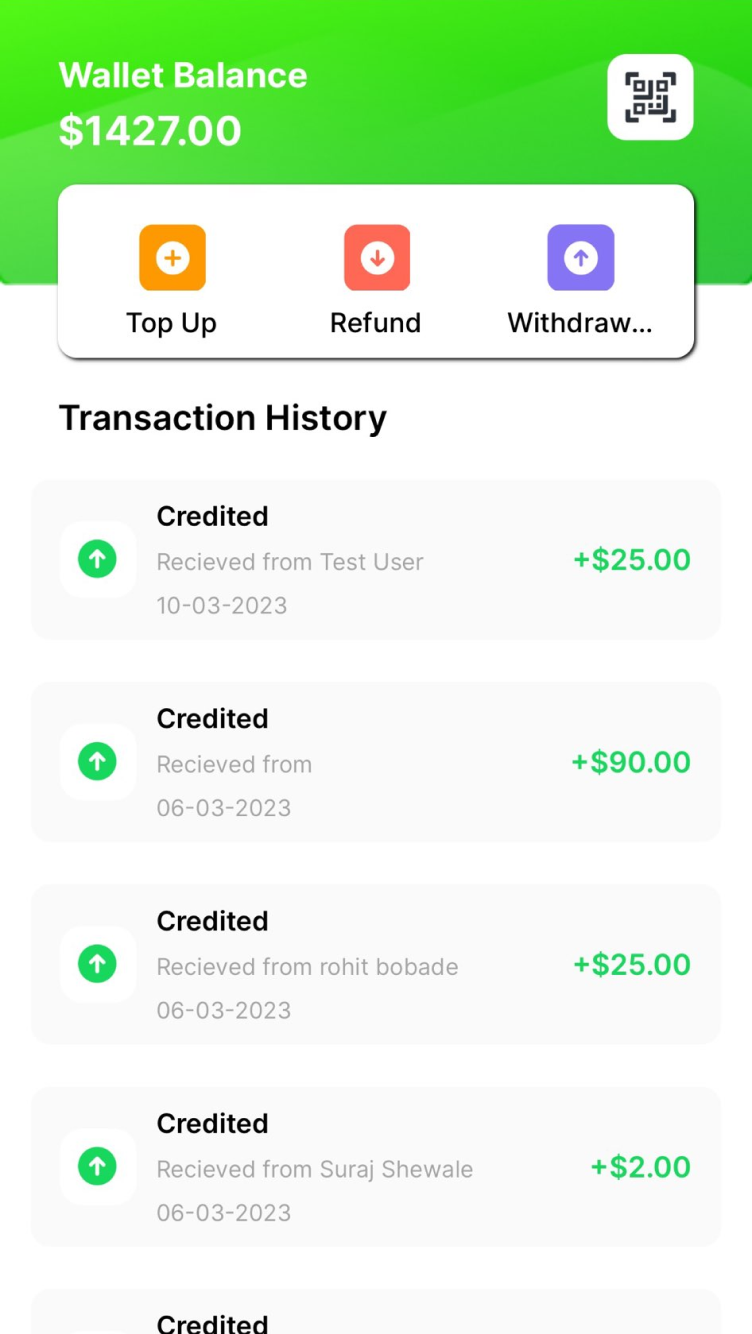752x1334 pixels.
Task: Select 'Recieved from rohit bobade' transaction text
Action: click(x=307, y=967)
